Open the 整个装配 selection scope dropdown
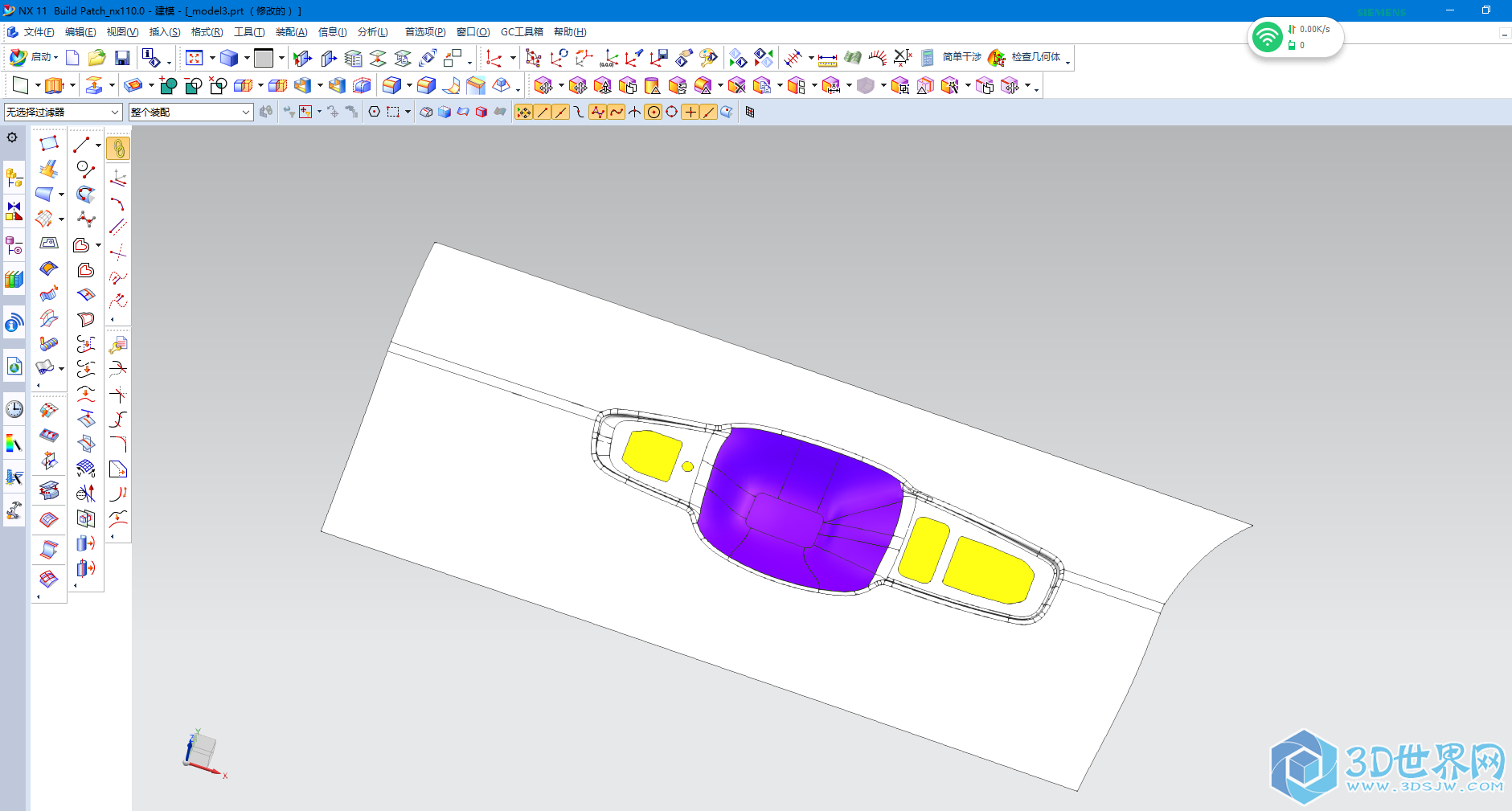 click(x=191, y=112)
